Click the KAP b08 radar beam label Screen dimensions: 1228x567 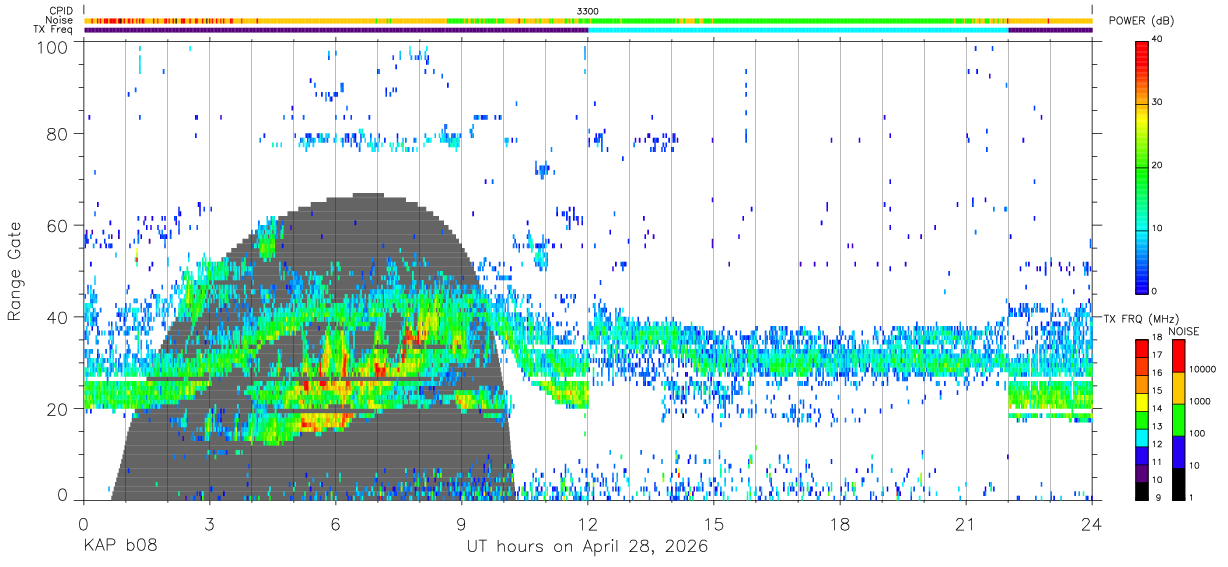point(119,547)
